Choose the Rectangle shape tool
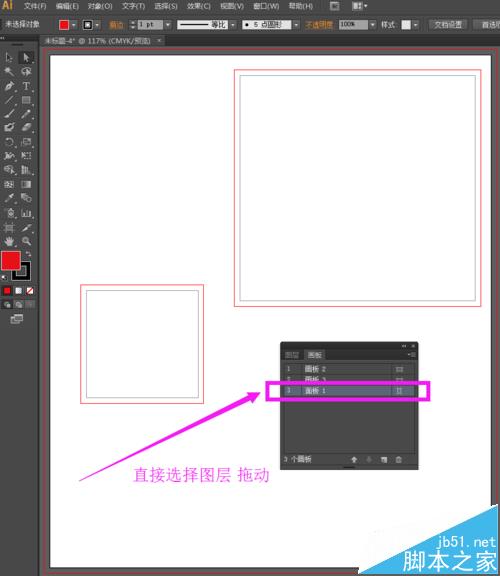500x576 pixels. tap(26, 100)
